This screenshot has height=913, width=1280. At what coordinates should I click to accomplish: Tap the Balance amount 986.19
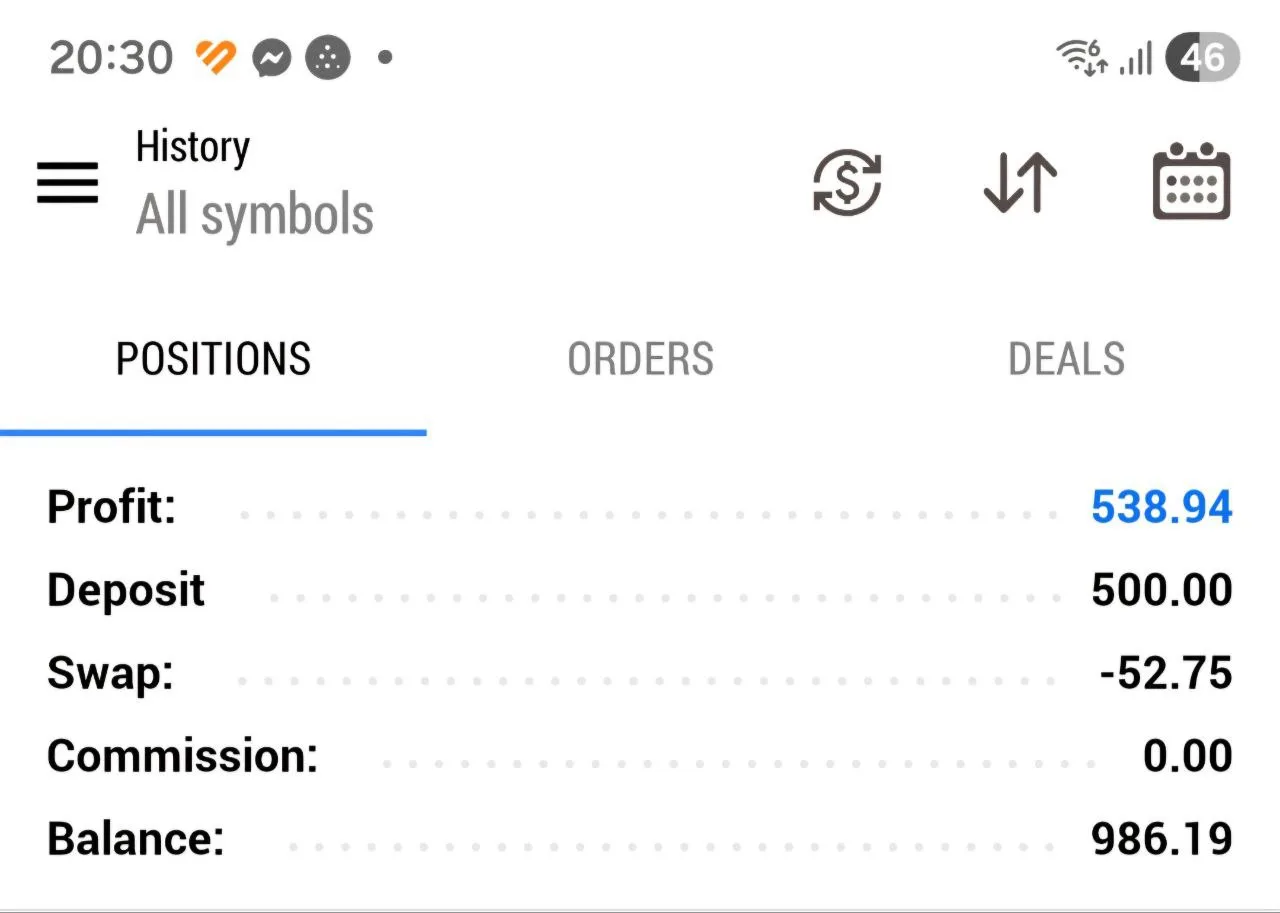click(1161, 839)
